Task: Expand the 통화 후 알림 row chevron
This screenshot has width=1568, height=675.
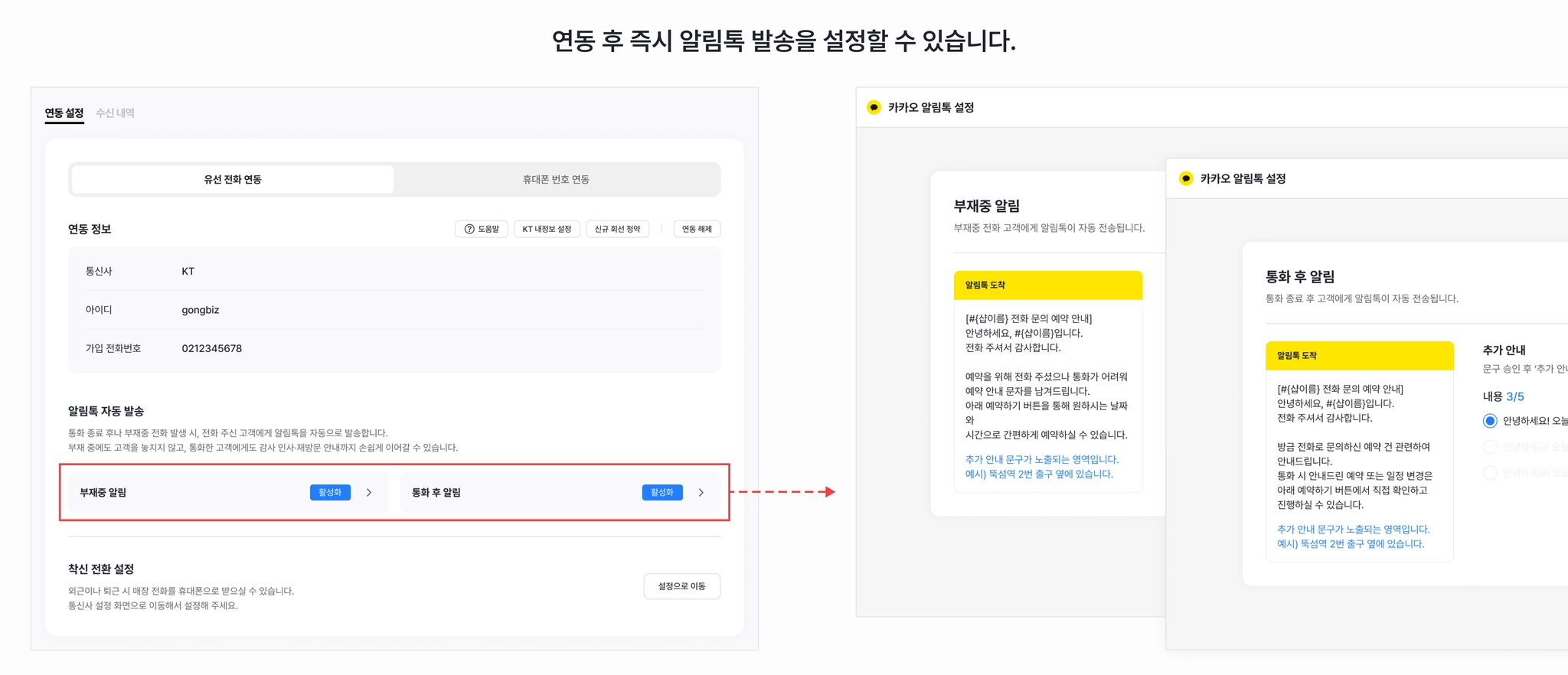Action: pyautogui.click(x=701, y=493)
